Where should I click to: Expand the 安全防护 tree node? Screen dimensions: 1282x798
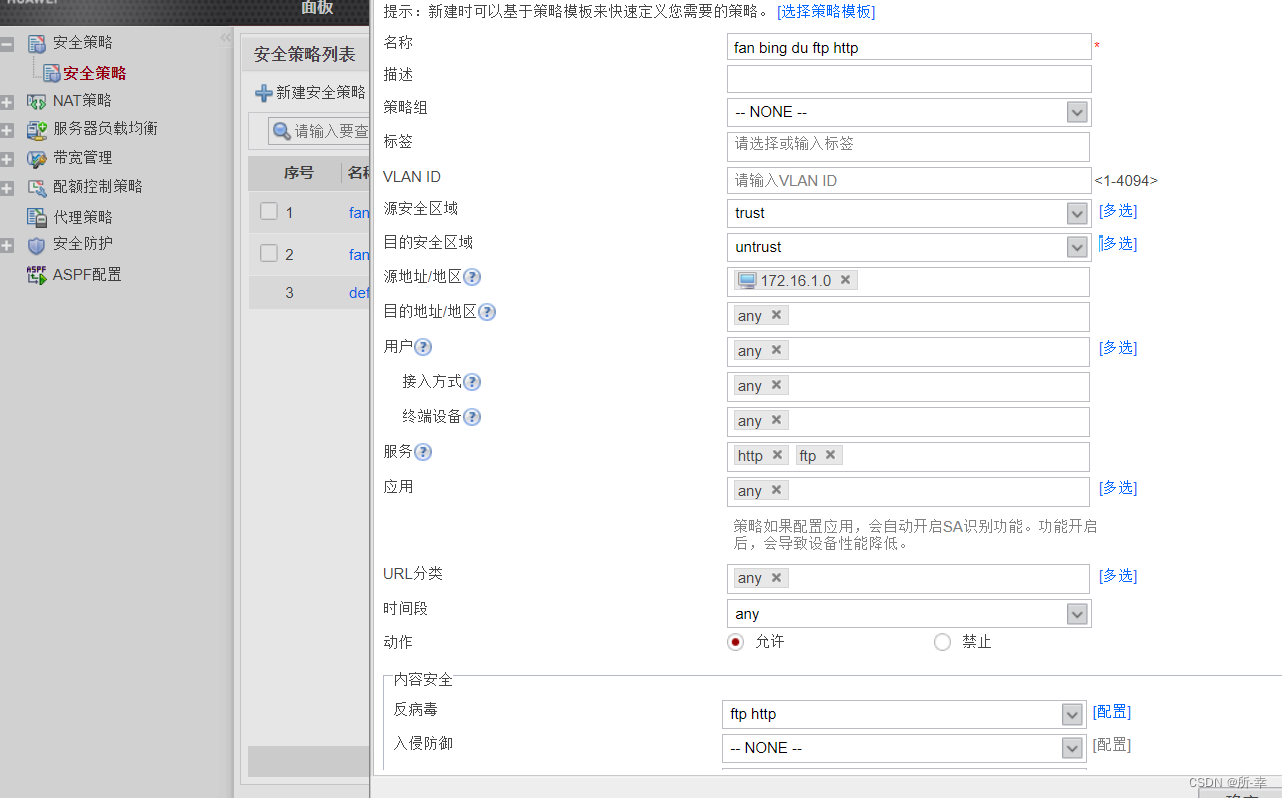8,246
